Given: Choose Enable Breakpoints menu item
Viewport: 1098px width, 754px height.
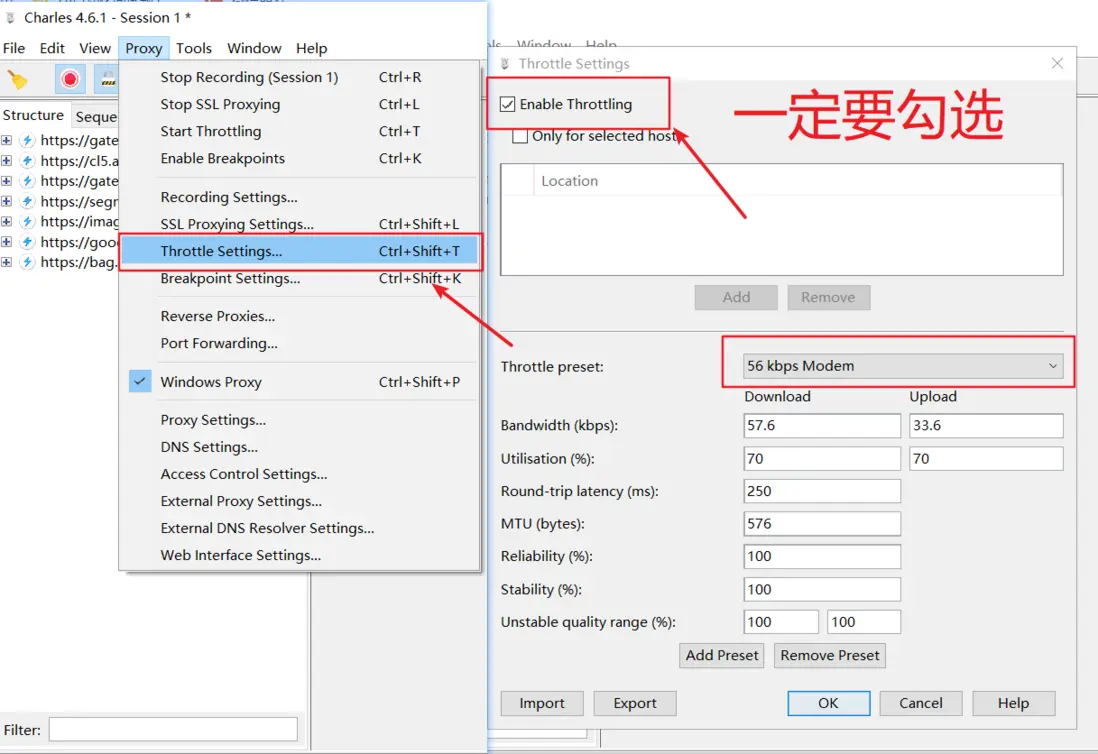Looking at the screenshot, I should (x=300, y=159).
